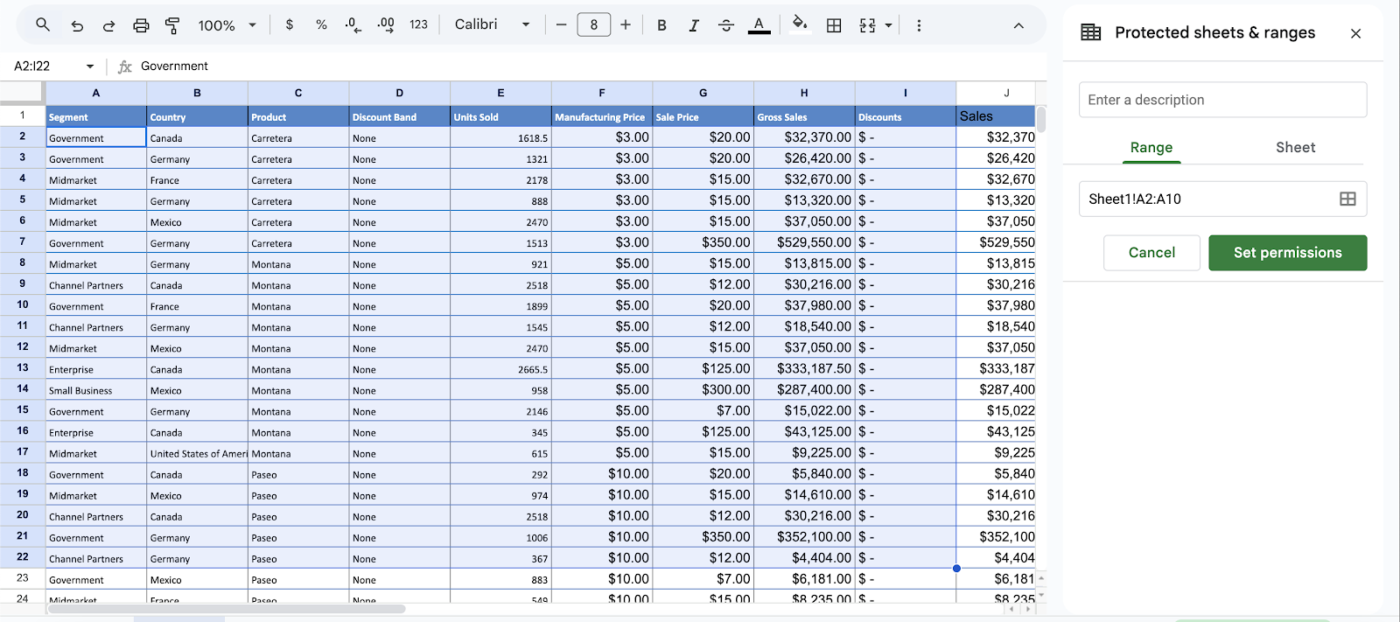Click the Segment header cell
This screenshot has height=622, width=1400.
[x=96, y=117]
